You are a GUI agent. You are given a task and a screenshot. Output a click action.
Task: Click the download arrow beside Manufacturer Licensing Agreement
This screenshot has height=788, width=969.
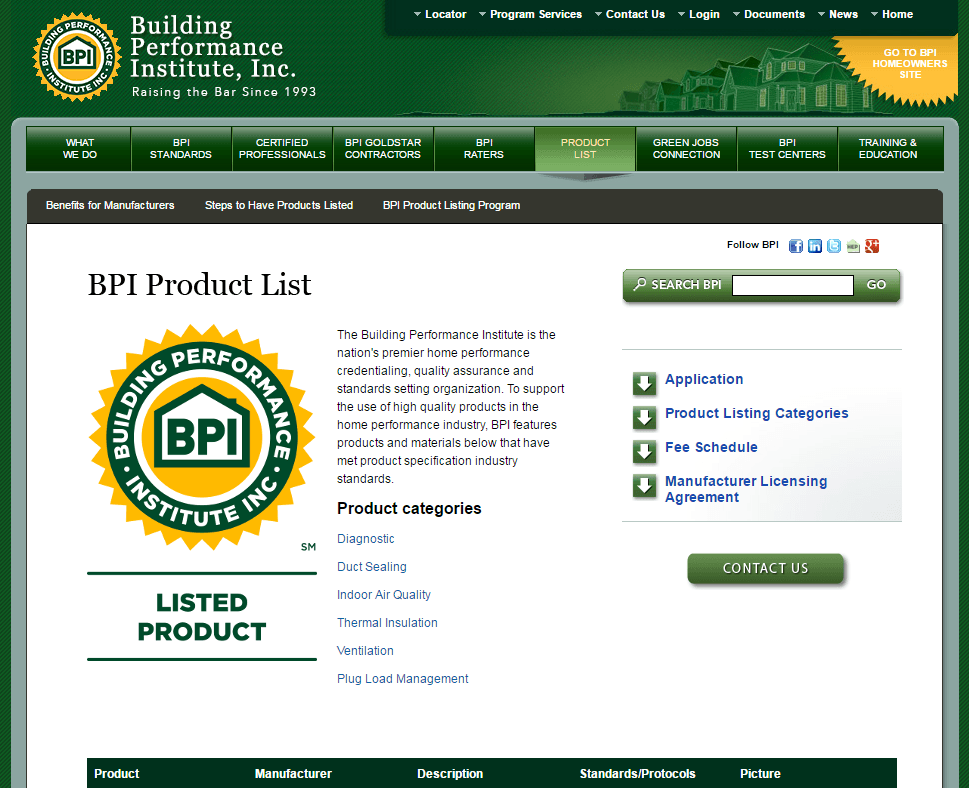coord(645,486)
